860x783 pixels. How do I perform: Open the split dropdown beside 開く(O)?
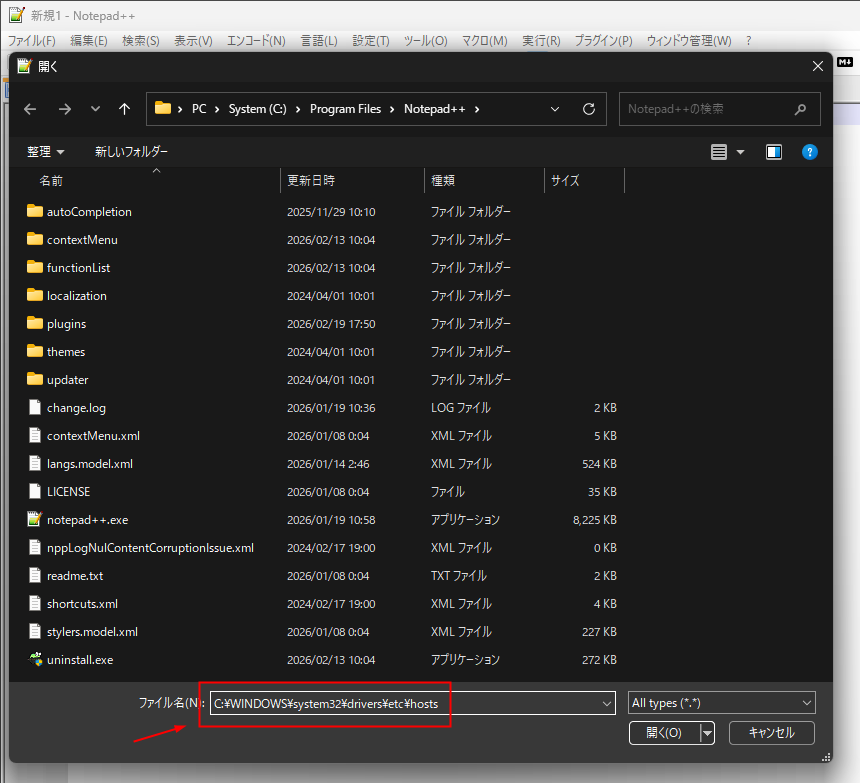707,733
